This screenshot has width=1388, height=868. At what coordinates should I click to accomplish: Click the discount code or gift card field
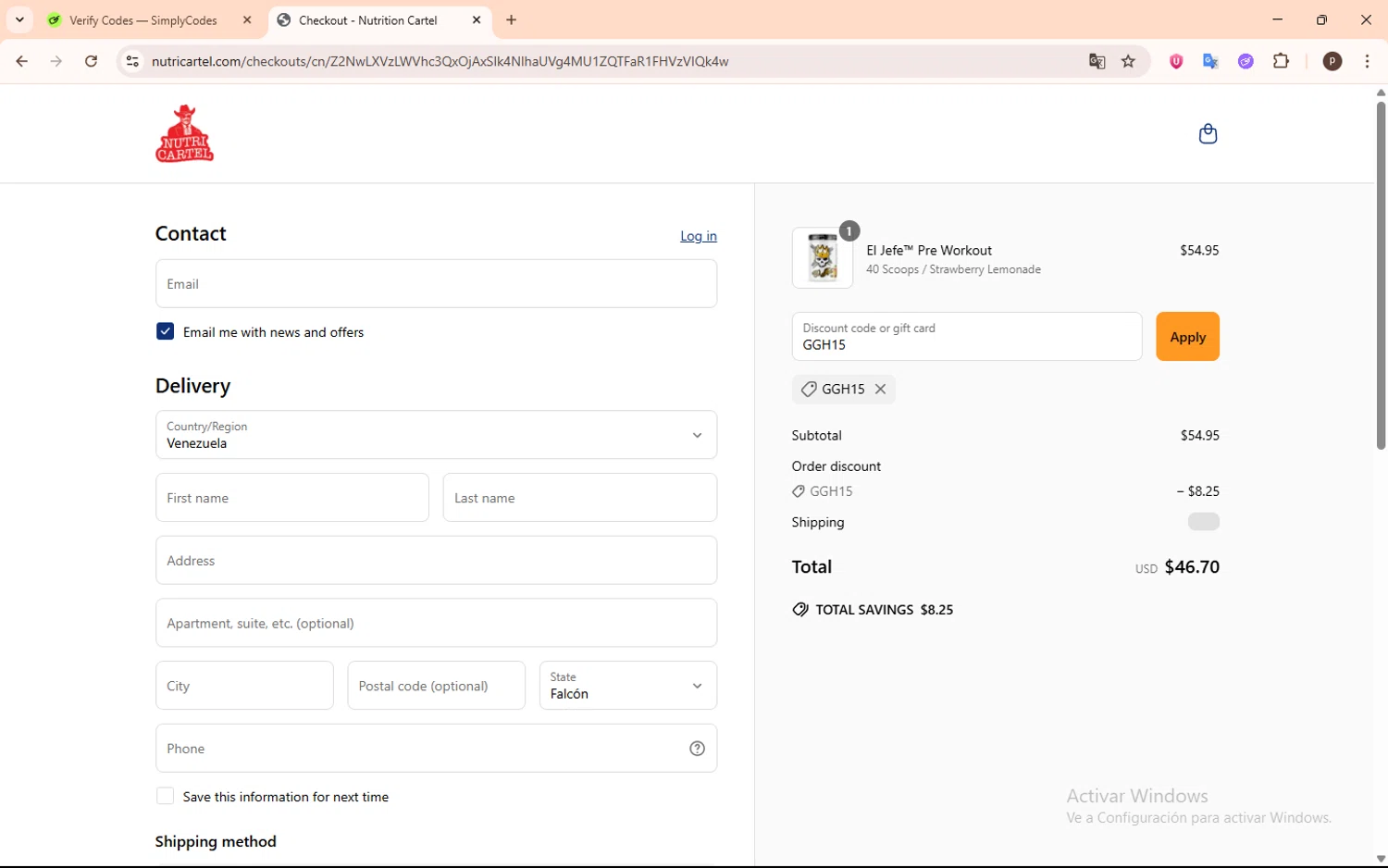pos(967,337)
